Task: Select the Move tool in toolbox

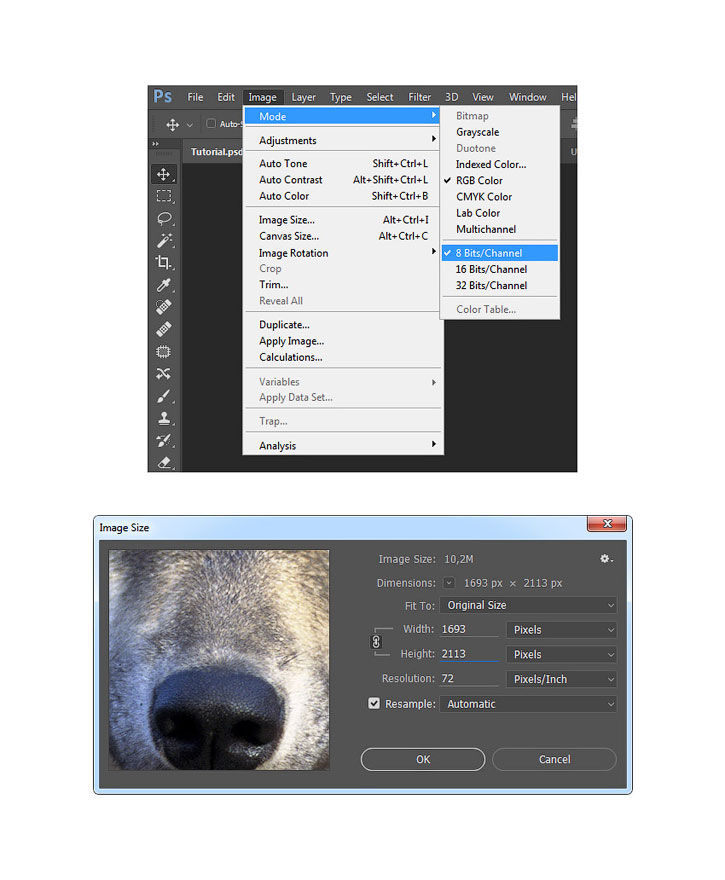Action: pos(163,174)
